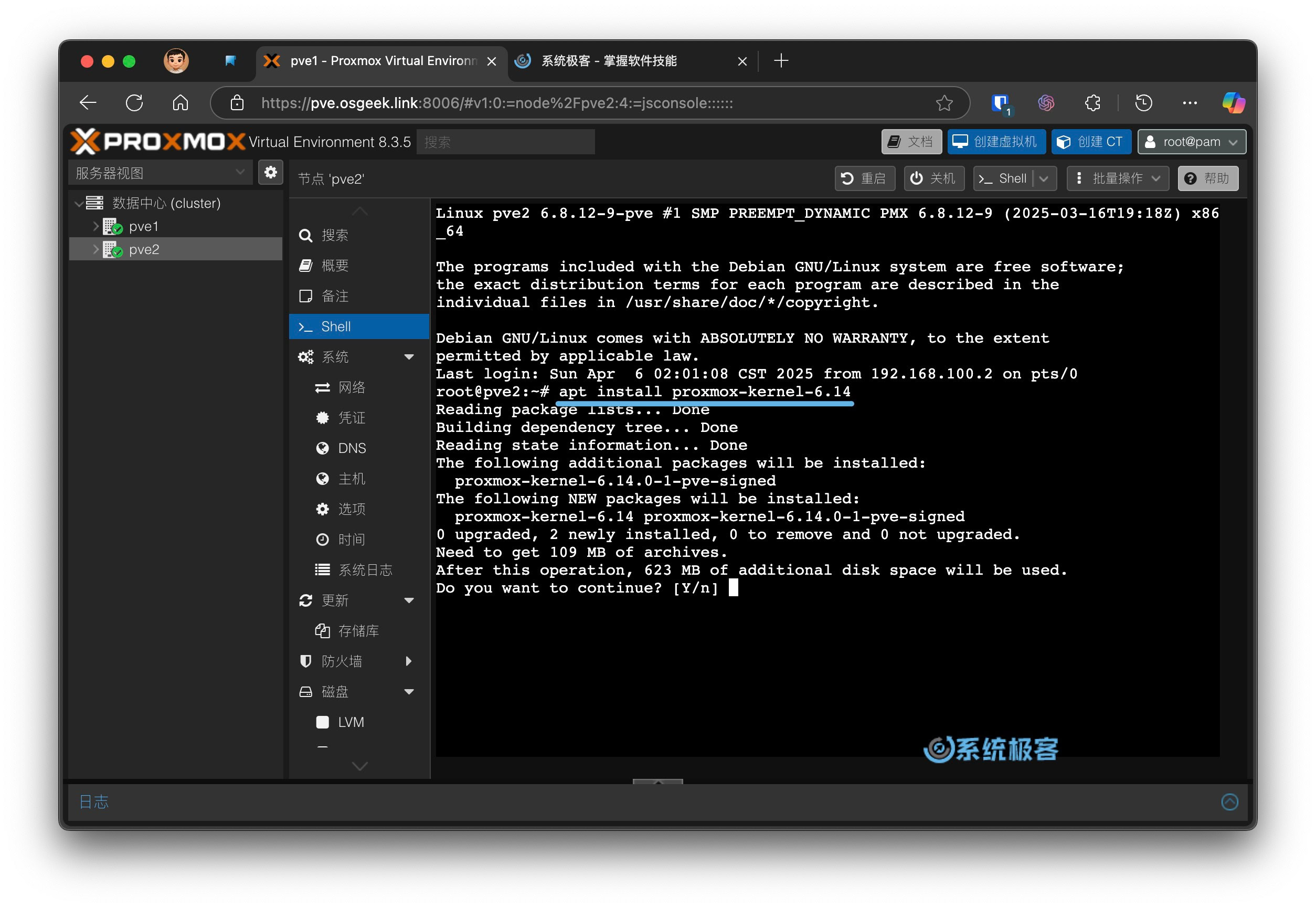This screenshot has width=1316, height=908.
Task: Open the Shell button dropdown arrow
Action: [1044, 178]
